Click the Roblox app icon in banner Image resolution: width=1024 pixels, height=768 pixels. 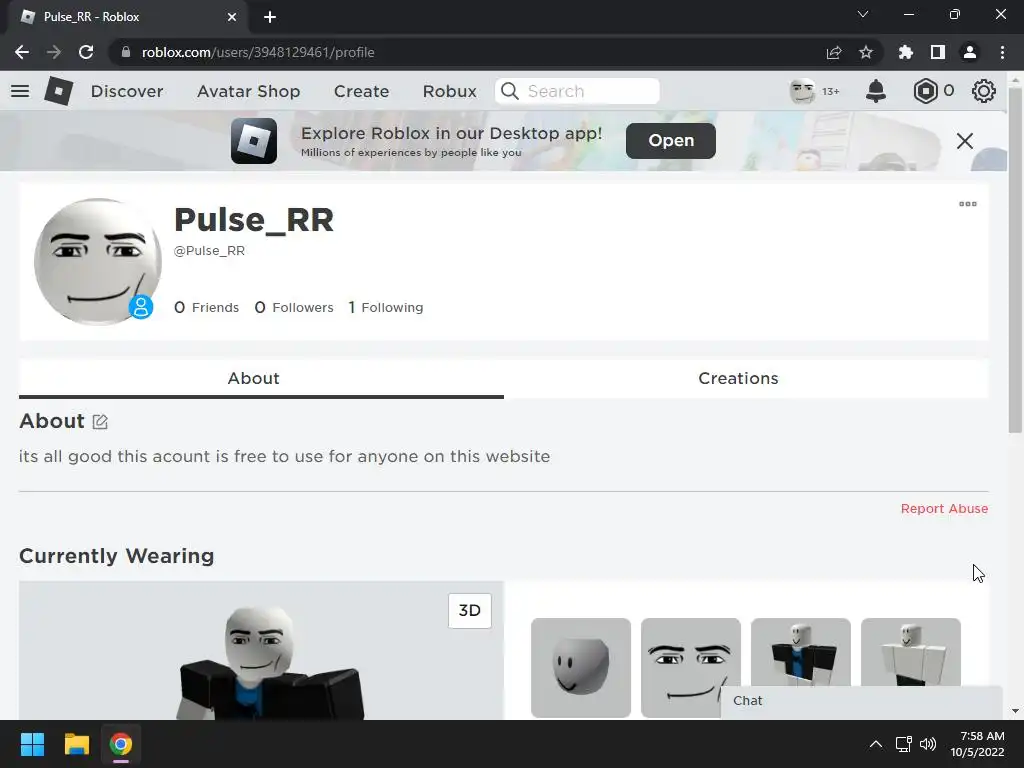point(254,141)
